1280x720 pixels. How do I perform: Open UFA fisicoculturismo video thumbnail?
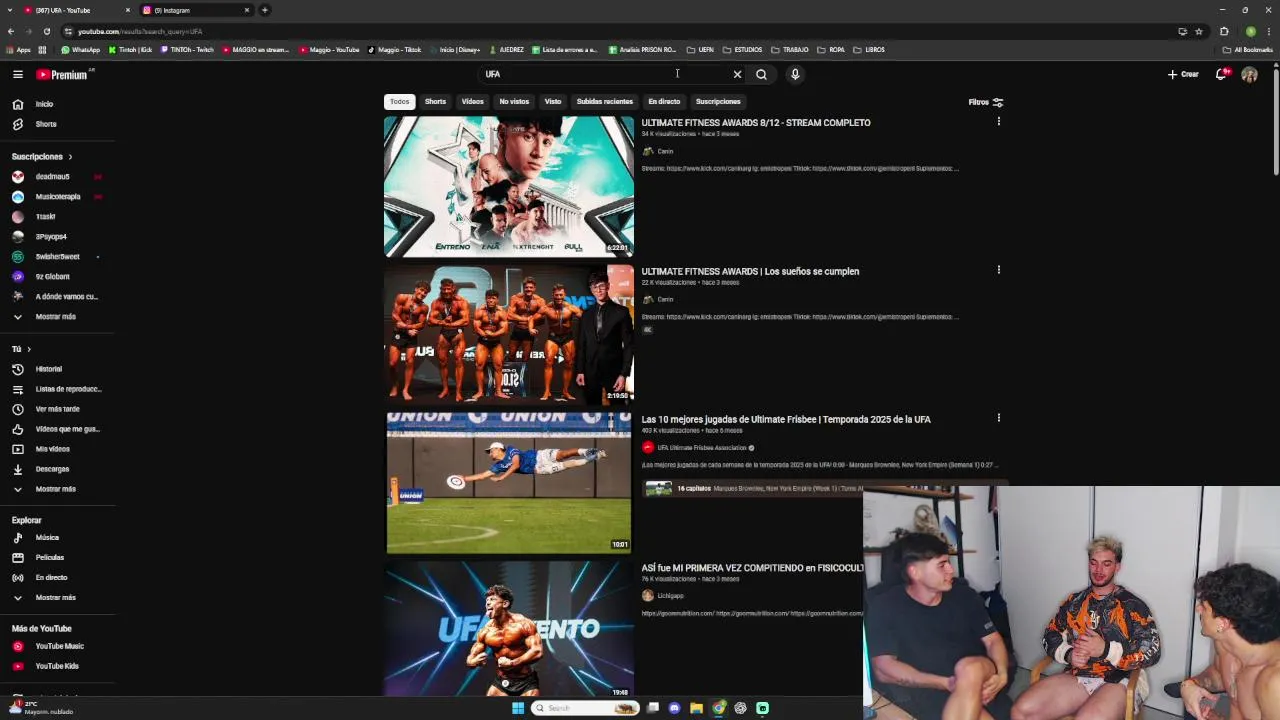pos(509,628)
